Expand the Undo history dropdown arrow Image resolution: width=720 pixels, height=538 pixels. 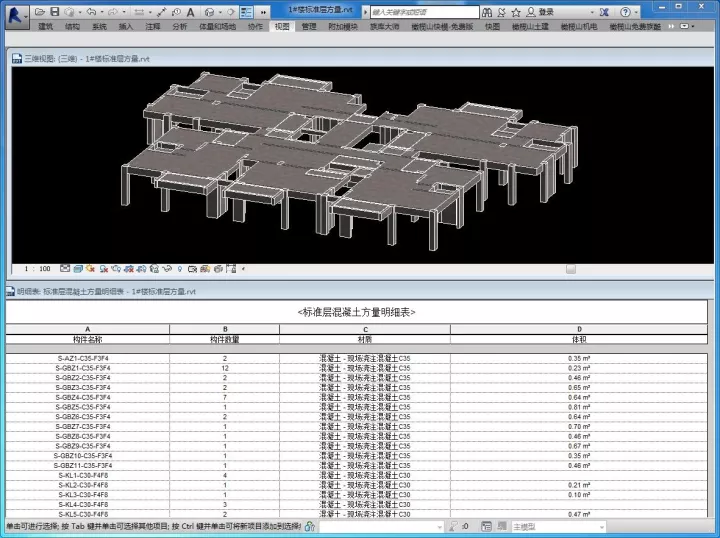100,11
